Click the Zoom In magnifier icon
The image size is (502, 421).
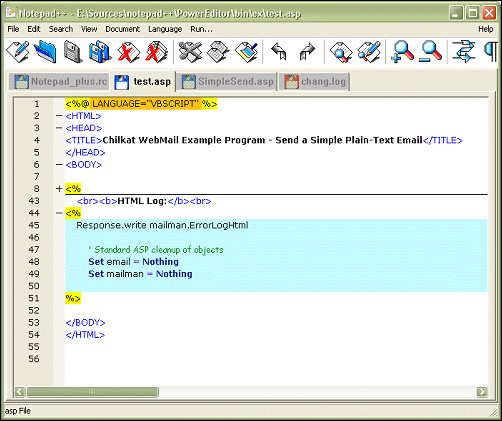pos(403,52)
